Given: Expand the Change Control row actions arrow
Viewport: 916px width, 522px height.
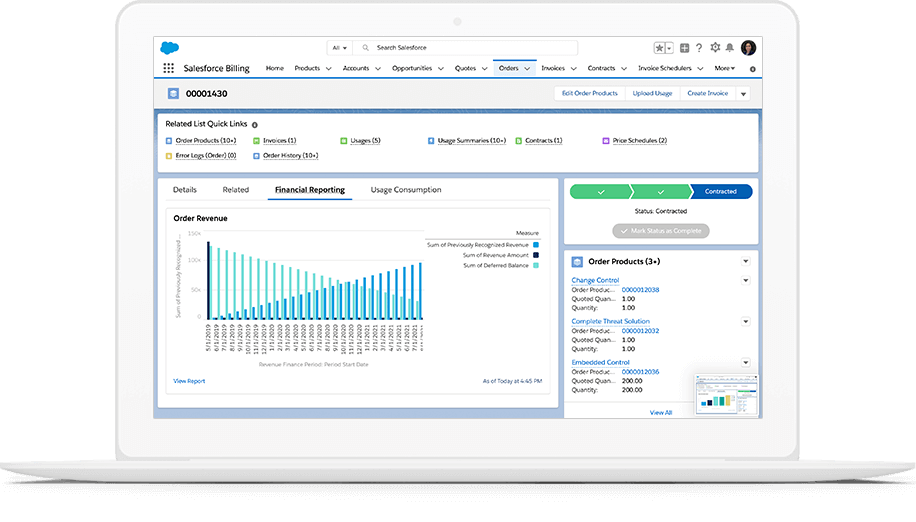Looking at the screenshot, I should 745,280.
